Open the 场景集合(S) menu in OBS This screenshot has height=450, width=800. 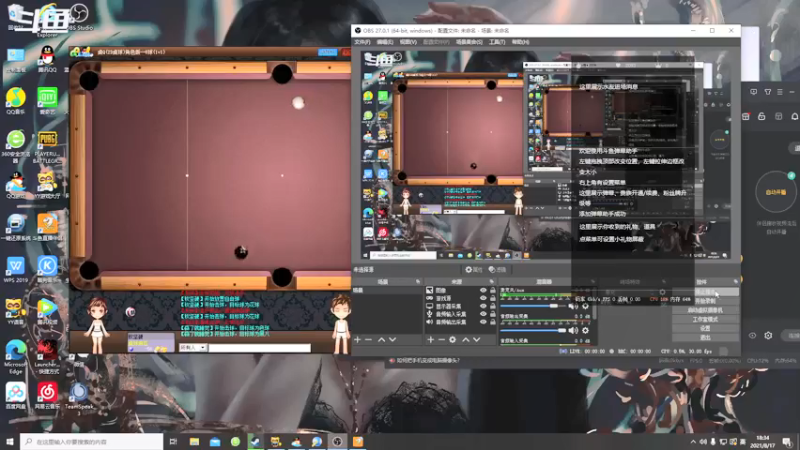point(469,42)
